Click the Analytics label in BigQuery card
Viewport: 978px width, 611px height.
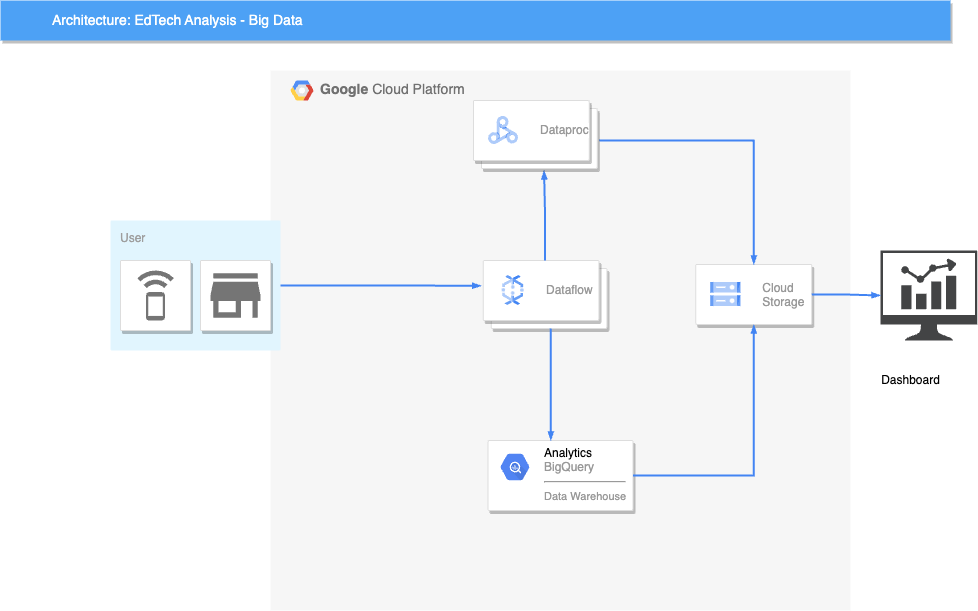568,453
